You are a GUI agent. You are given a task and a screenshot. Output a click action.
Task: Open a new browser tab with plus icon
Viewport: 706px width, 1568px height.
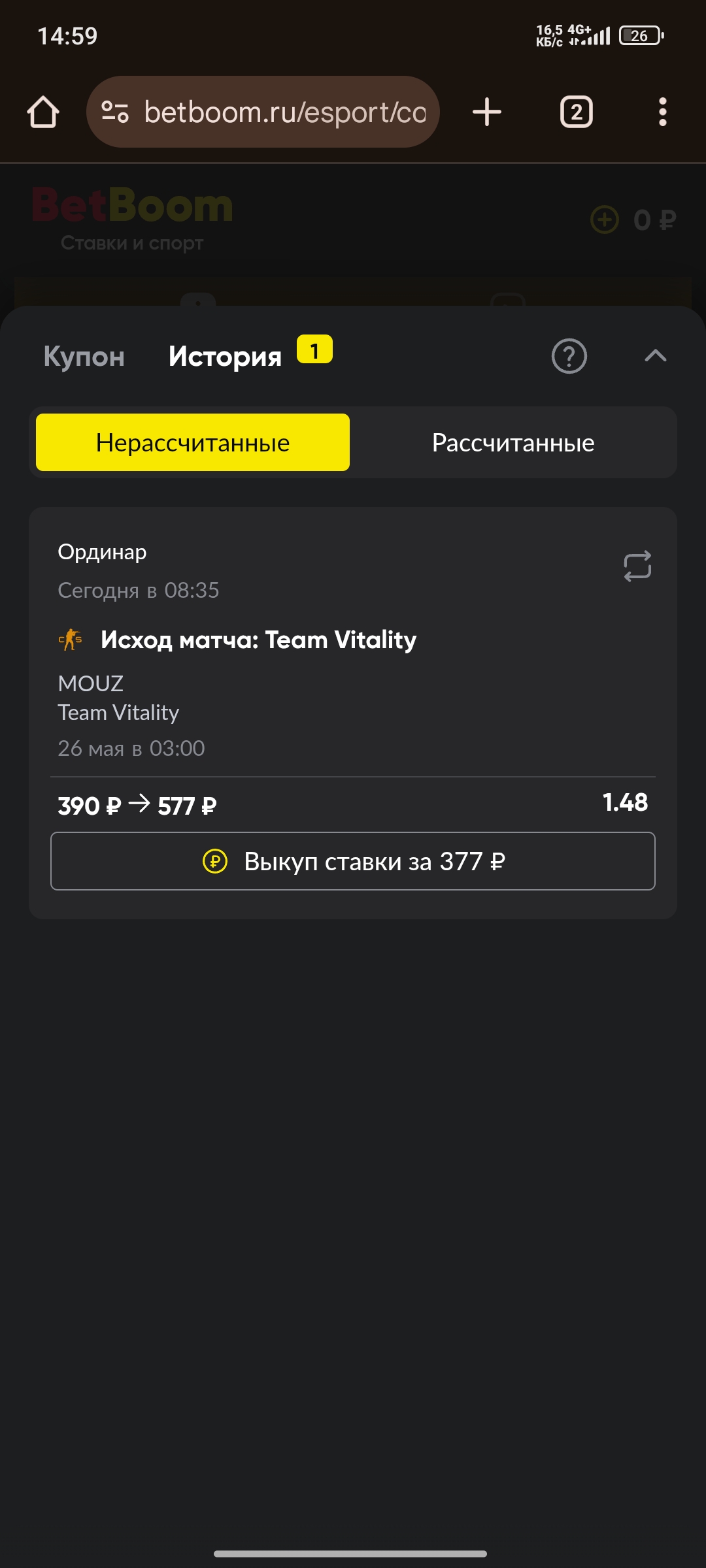[x=487, y=112]
